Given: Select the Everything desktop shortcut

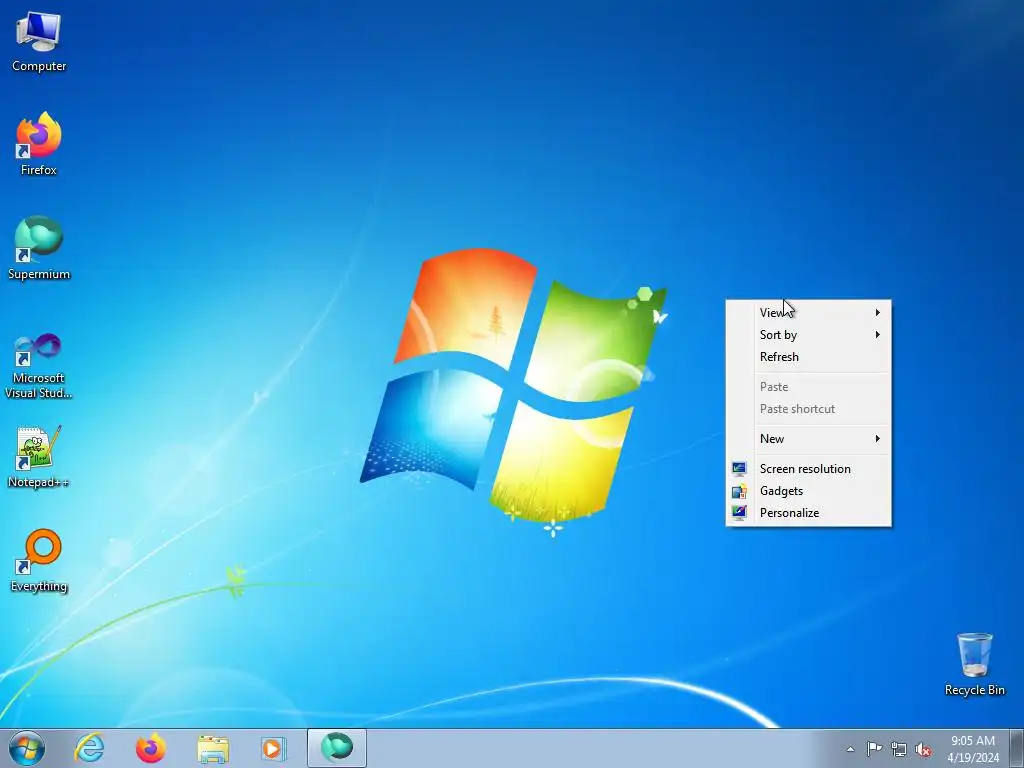Looking at the screenshot, I should pos(39,560).
